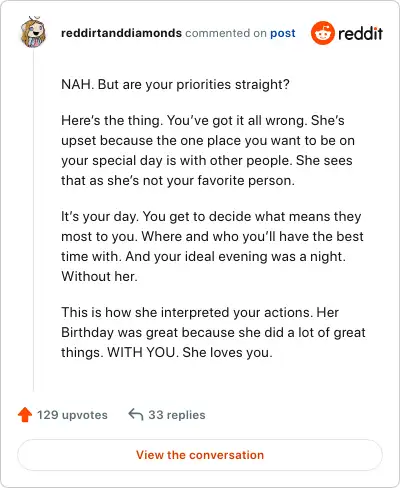This screenshot has height=488, width=400.
Task: Open the reddirtanddiamonds user profile
Action: tap(121, 33)
